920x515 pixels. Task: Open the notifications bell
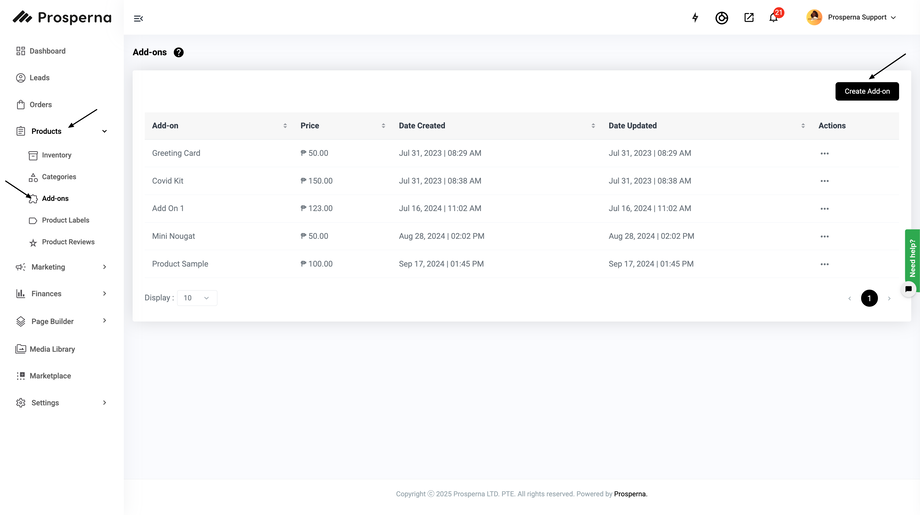pyautogui.click(x=773, y=18)
